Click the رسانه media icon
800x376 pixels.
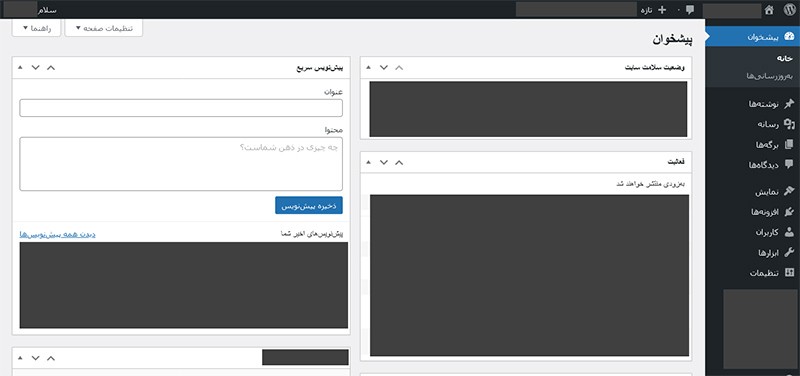(789, 124)
